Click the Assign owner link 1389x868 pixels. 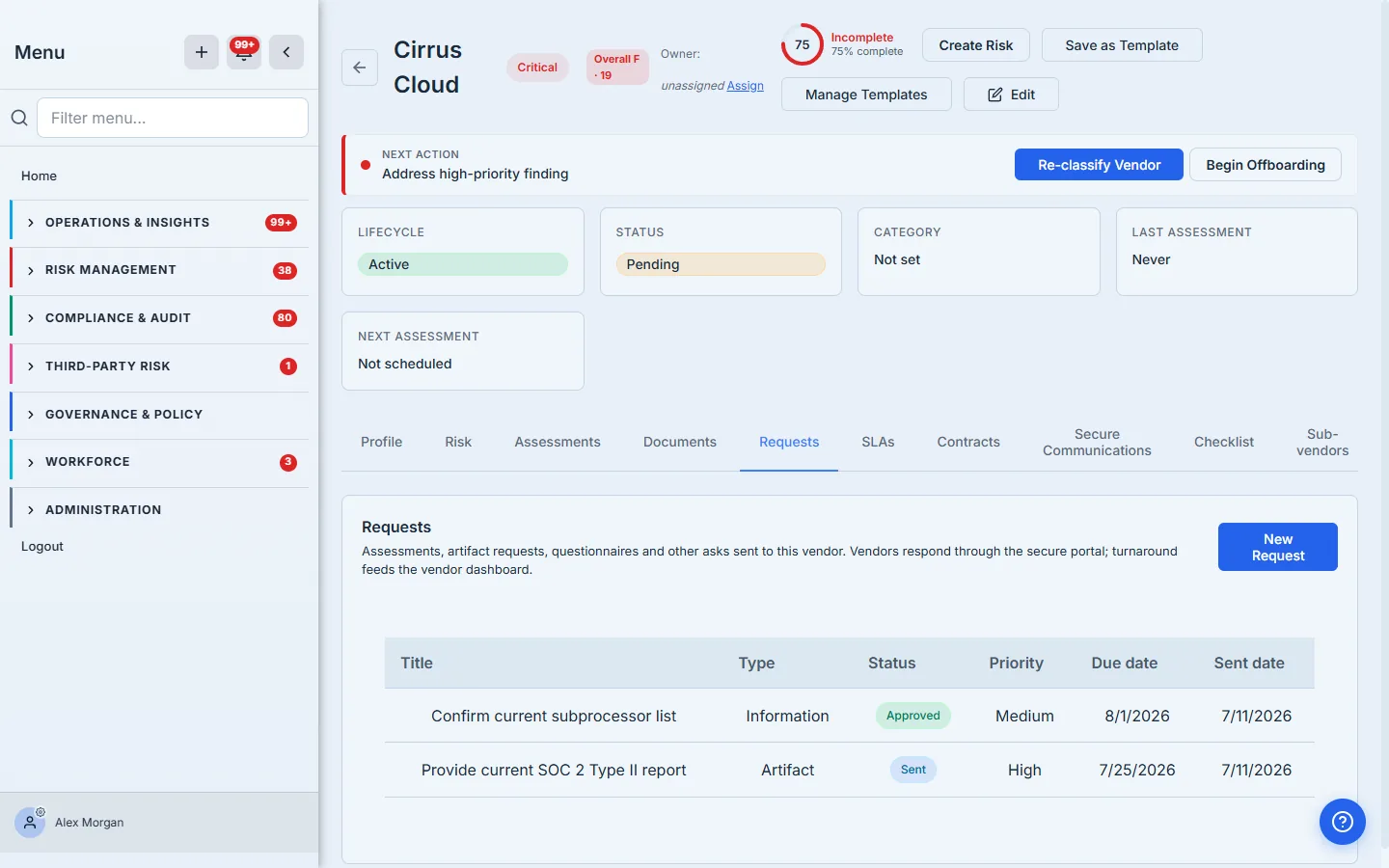pyautogui.click(x=745, y=86)
